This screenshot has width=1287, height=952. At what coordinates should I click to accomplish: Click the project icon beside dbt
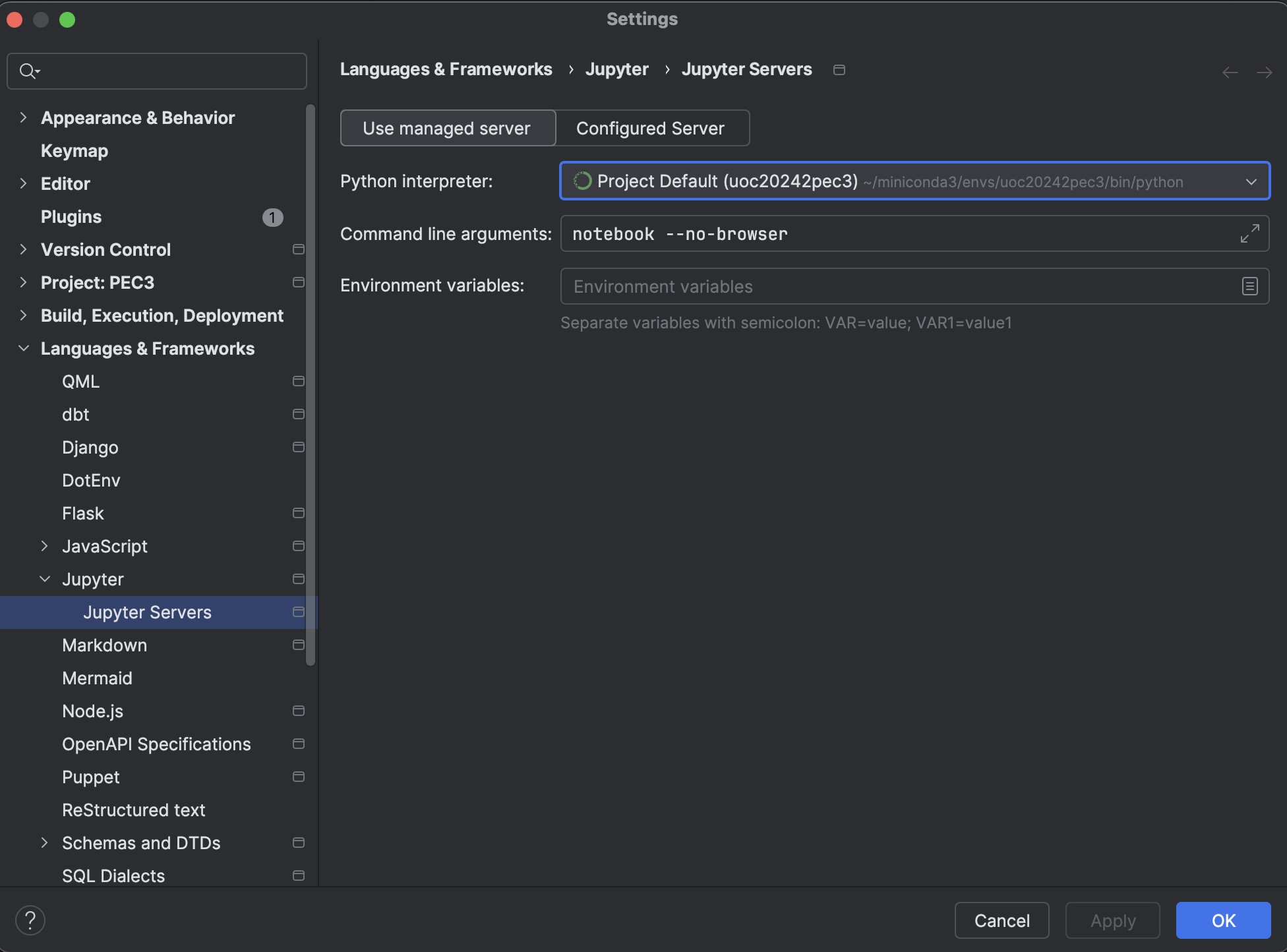(x=298, y=414)
